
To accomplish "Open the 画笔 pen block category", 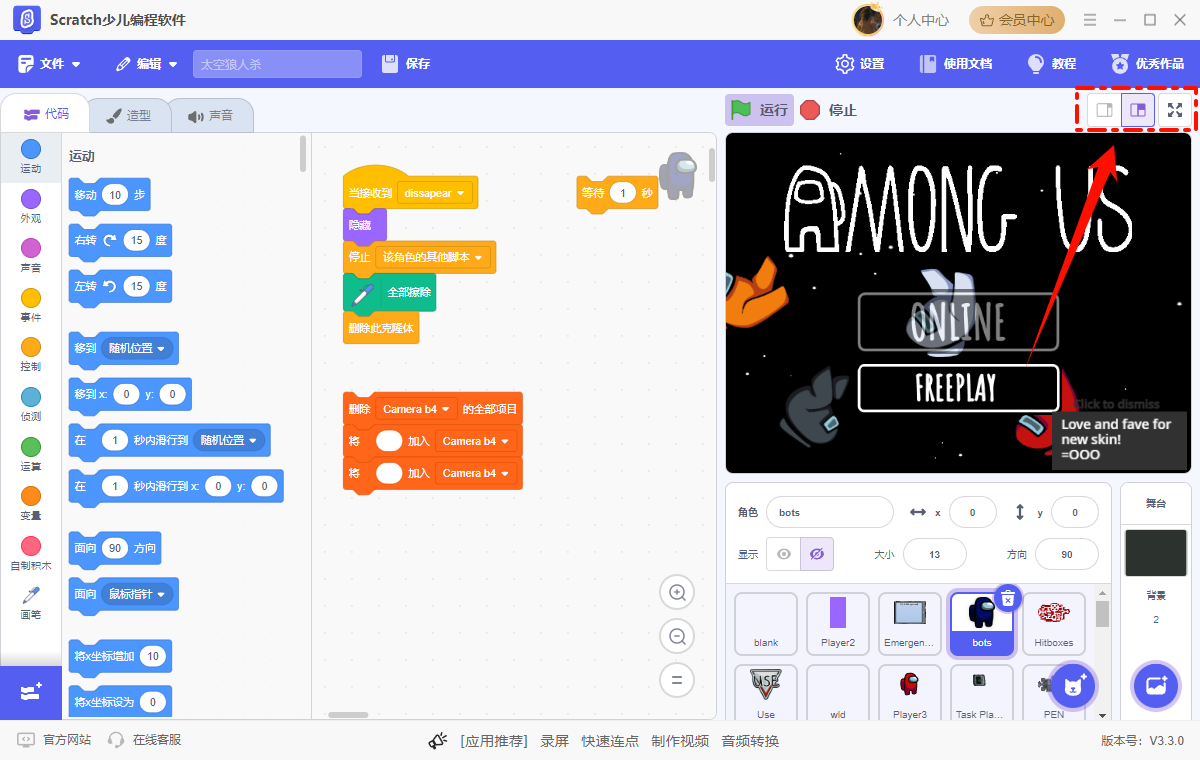I will point(31,603).
